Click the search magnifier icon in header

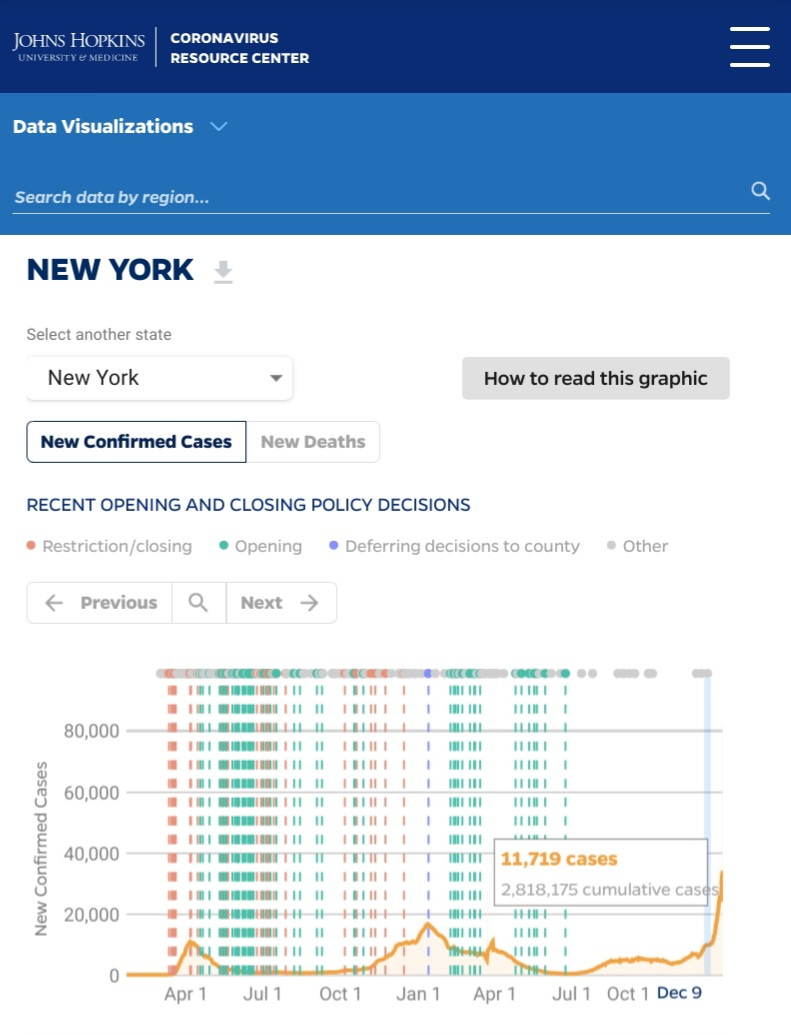[761, 191]
